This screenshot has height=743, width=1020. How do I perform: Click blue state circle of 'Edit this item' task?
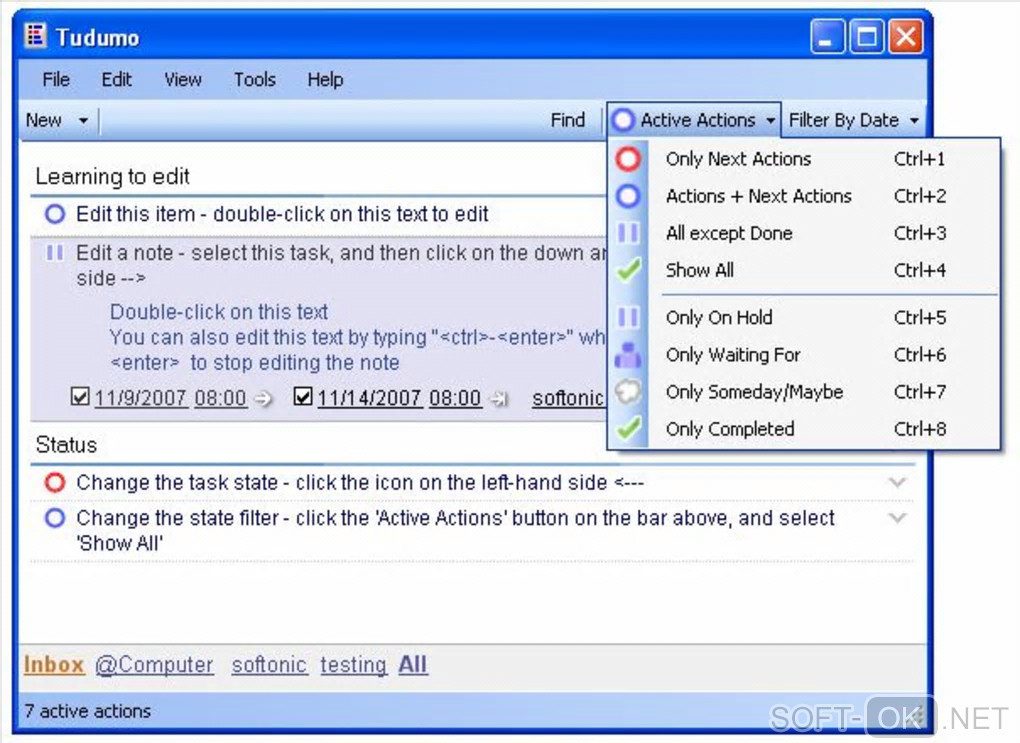55,214
